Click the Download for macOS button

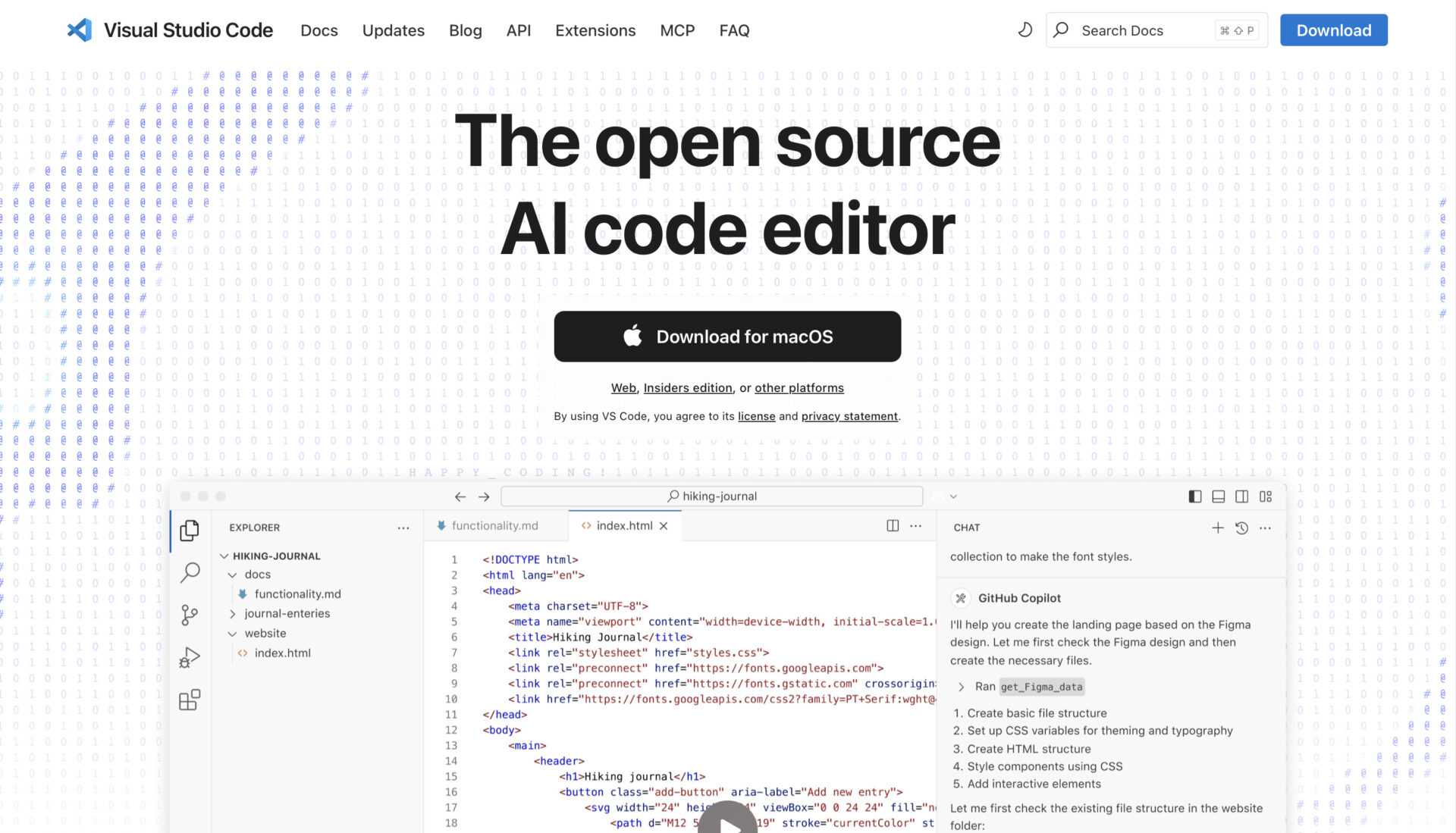(727, 337)
